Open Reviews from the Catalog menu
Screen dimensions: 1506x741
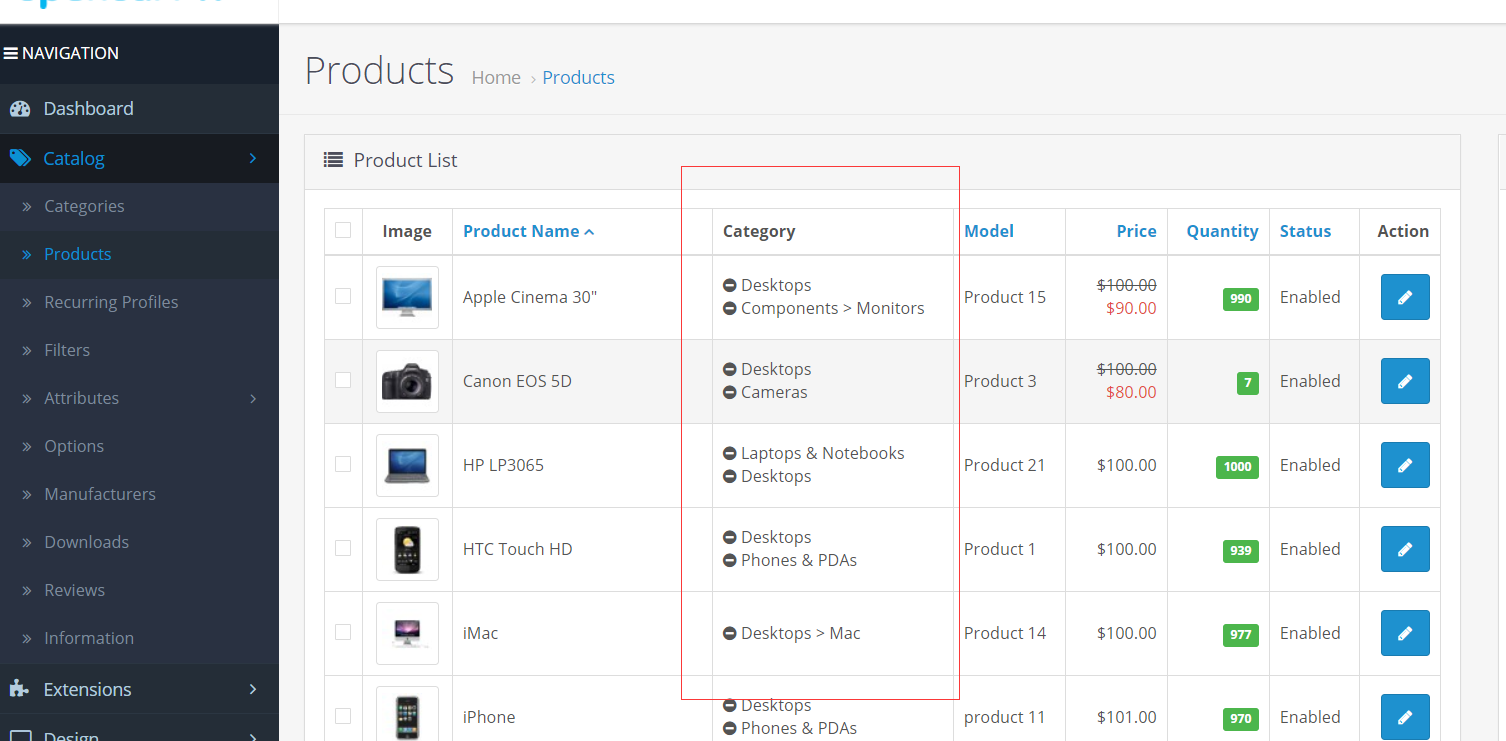tap(75, 589)
